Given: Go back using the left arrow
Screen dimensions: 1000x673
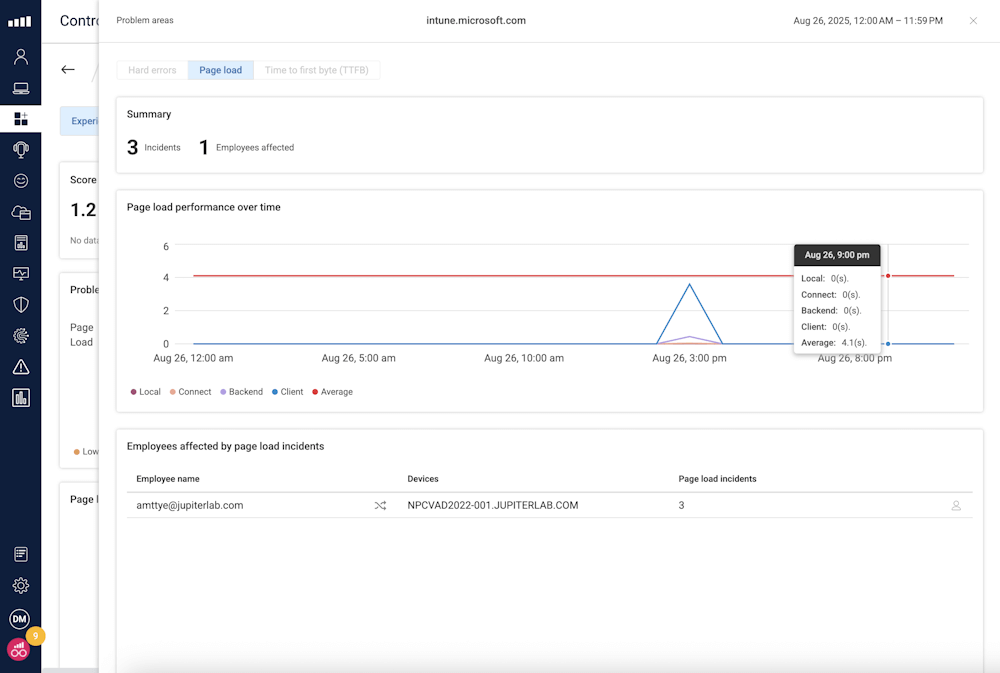Looking at the screenshot, I should (x=68, y=70).
